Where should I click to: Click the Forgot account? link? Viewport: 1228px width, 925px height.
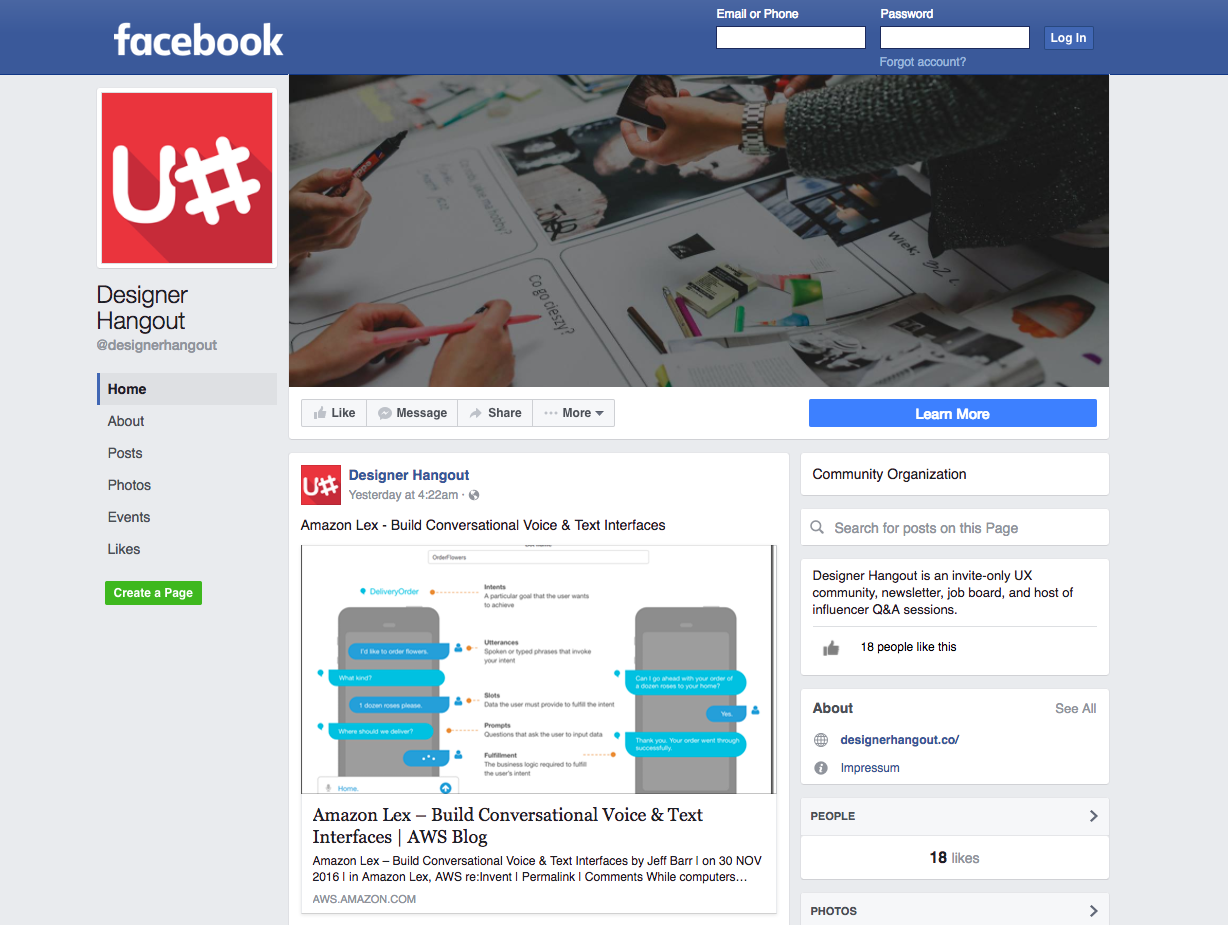923,62
